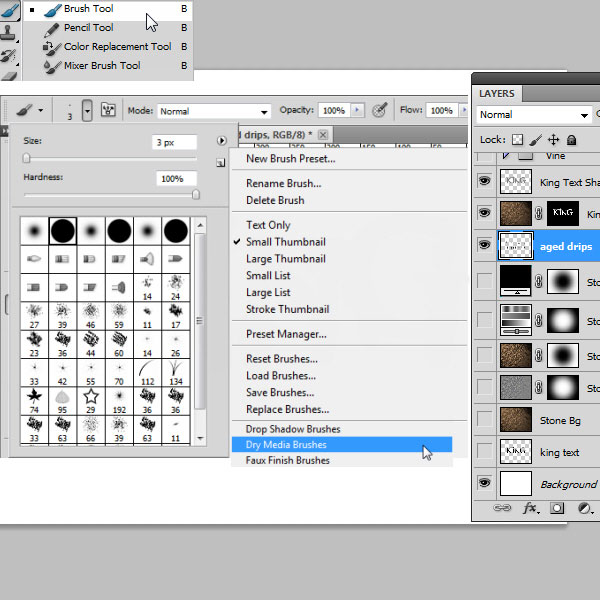Open the Opacity slider arrow
Image resolution: width=600 pixels, height=600 pixels.
coord(357,110)
